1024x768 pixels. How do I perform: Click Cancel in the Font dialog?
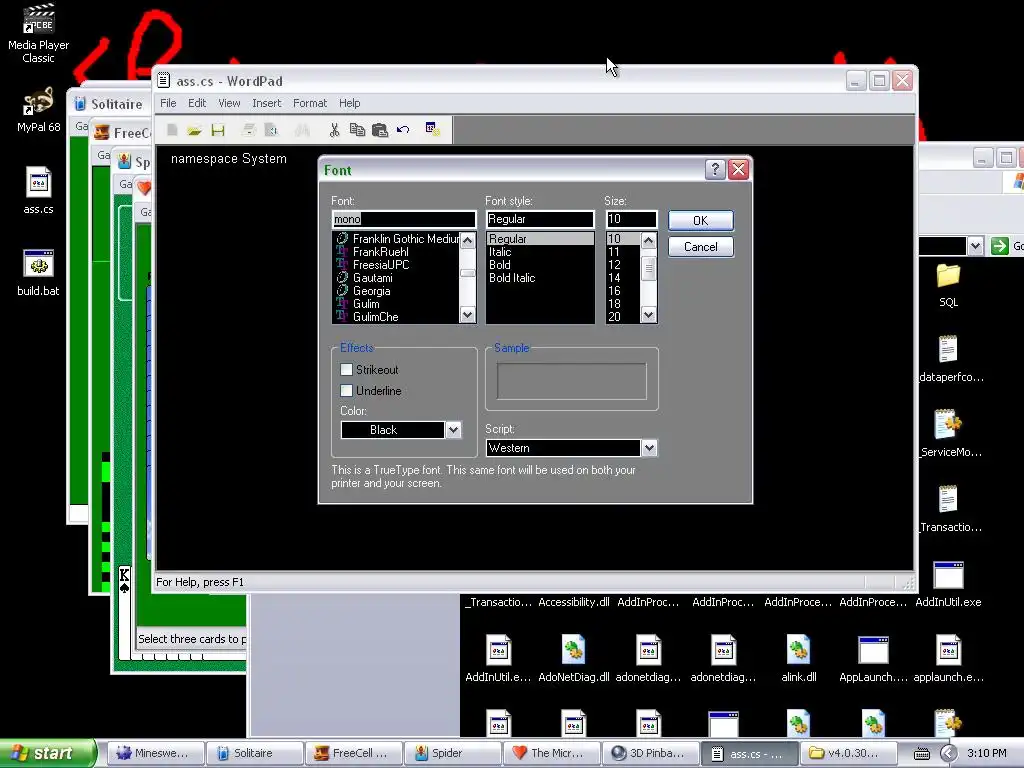coord(701,247)
